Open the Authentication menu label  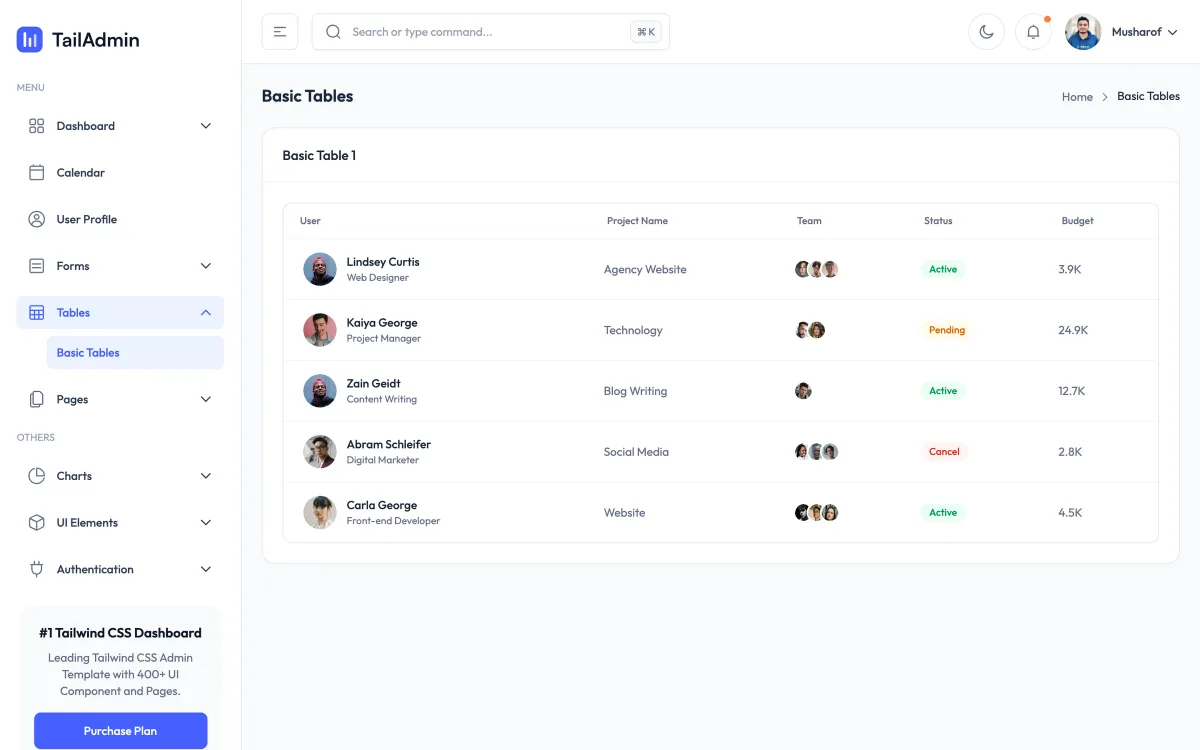pos(95,569)
